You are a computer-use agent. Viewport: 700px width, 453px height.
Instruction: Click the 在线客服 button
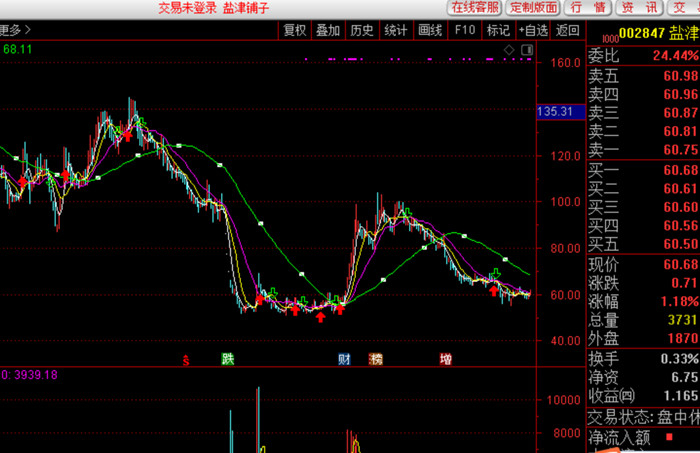tap(475, 8)
